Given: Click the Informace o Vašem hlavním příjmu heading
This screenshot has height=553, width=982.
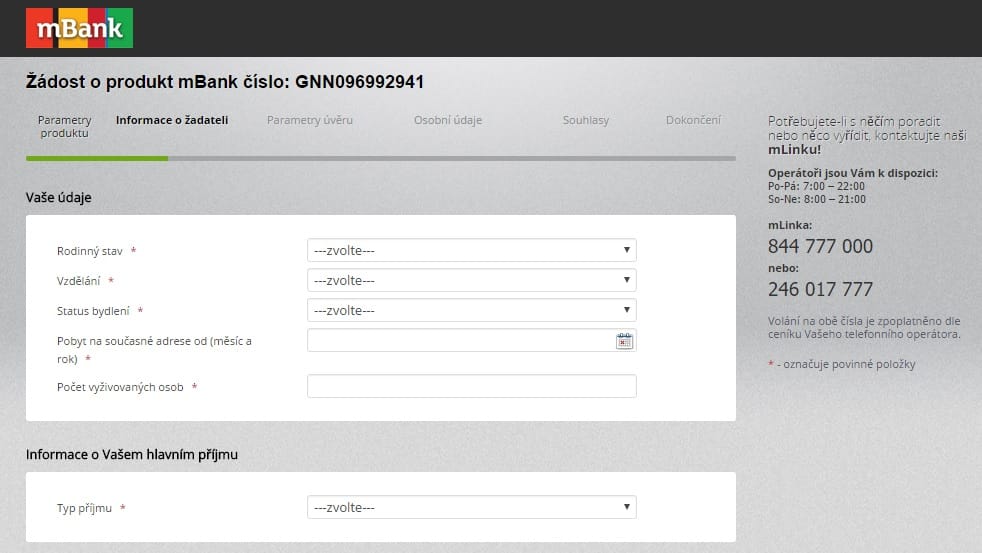Looking at the screenshot, I should click(x=132, y=455).
